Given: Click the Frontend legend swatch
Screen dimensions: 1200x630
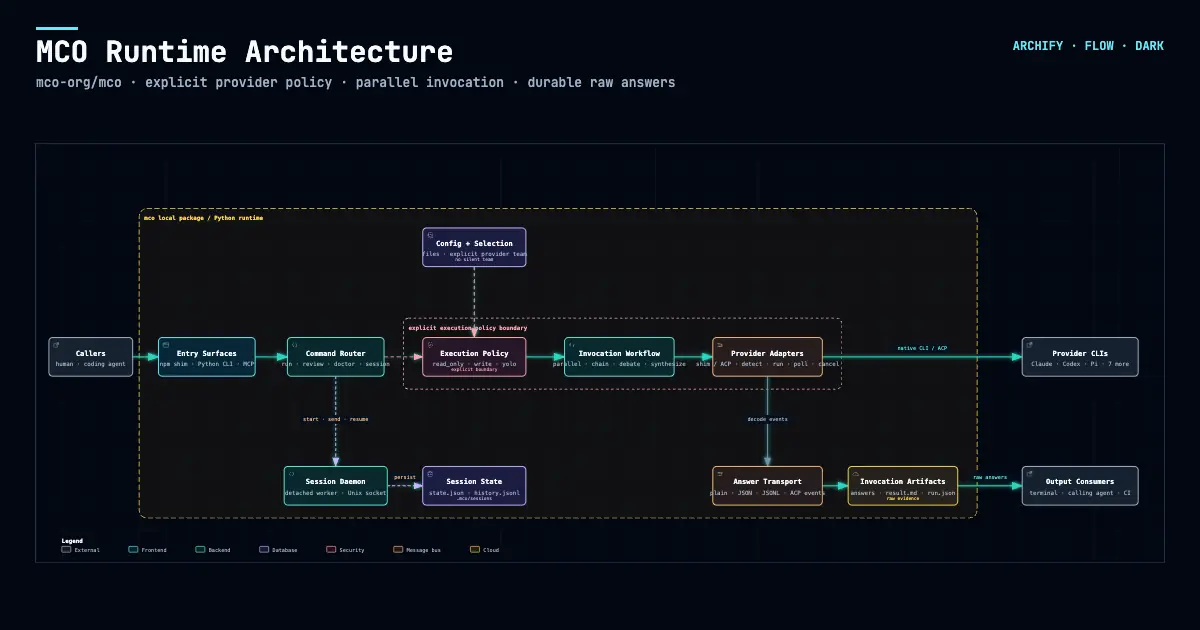Looking at the screenshot, I should coord(134,549).
